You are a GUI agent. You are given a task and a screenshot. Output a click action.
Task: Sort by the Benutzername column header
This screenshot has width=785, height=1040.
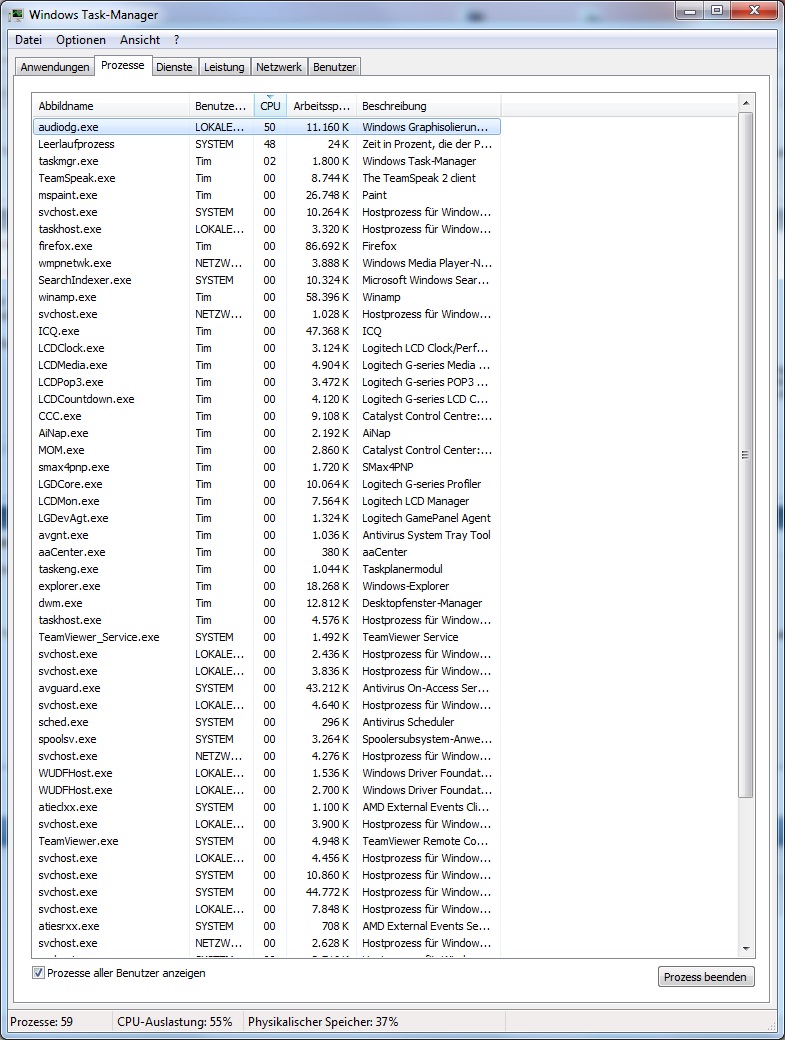(x=221, y=106)
